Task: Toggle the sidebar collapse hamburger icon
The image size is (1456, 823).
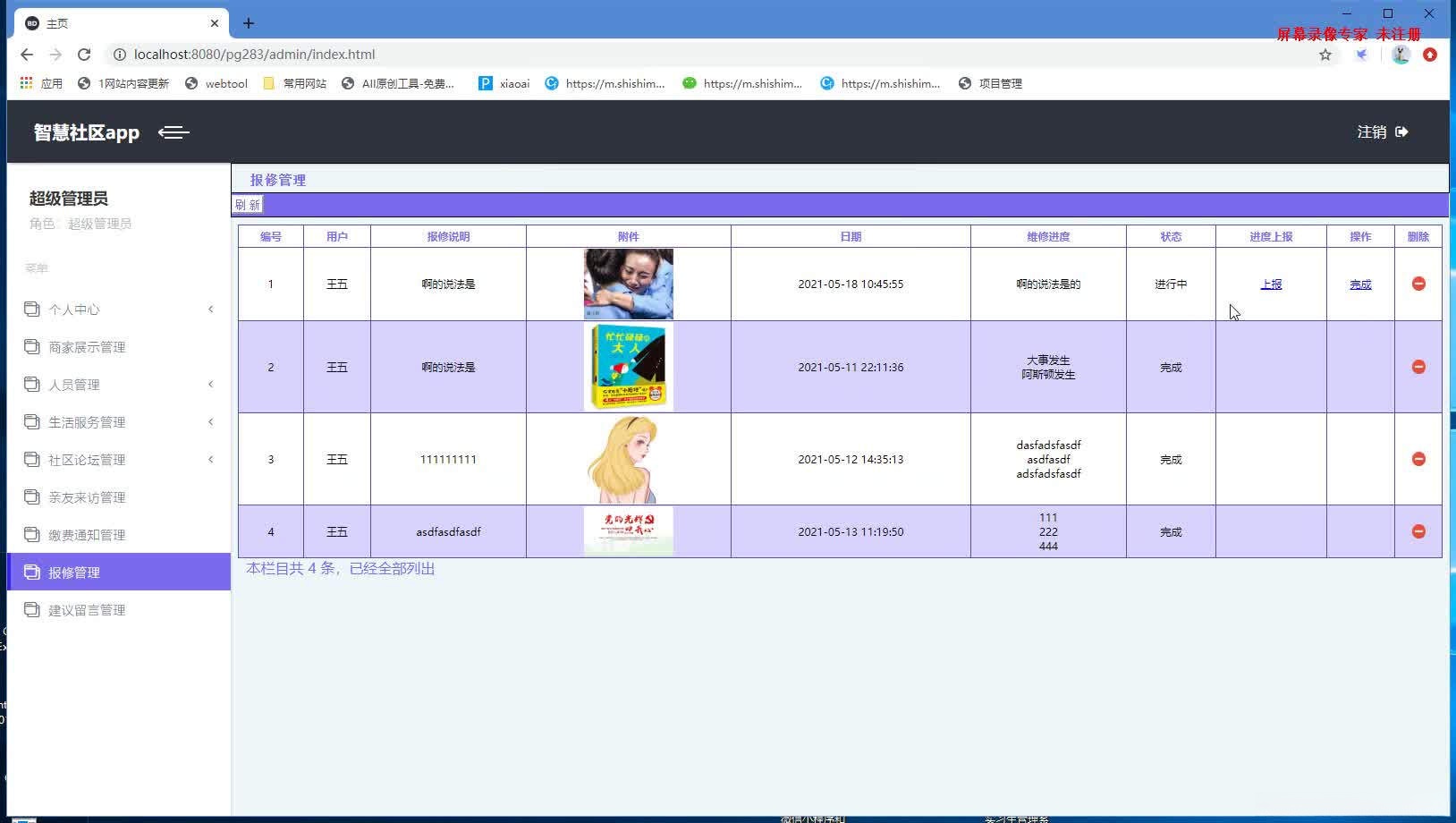Action: [174, 132]
